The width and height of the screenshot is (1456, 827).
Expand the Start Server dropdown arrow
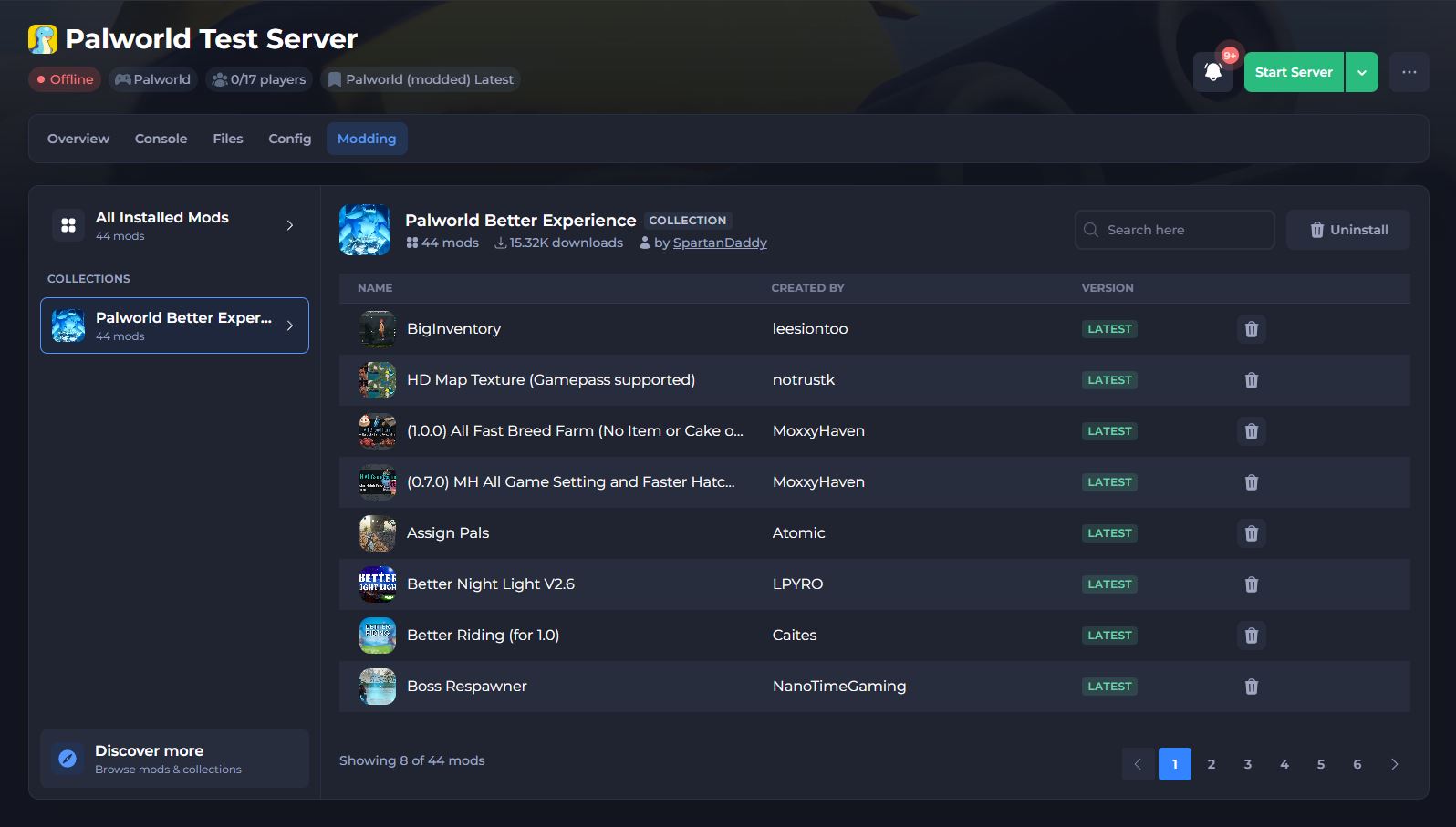tap(1362, 72)
